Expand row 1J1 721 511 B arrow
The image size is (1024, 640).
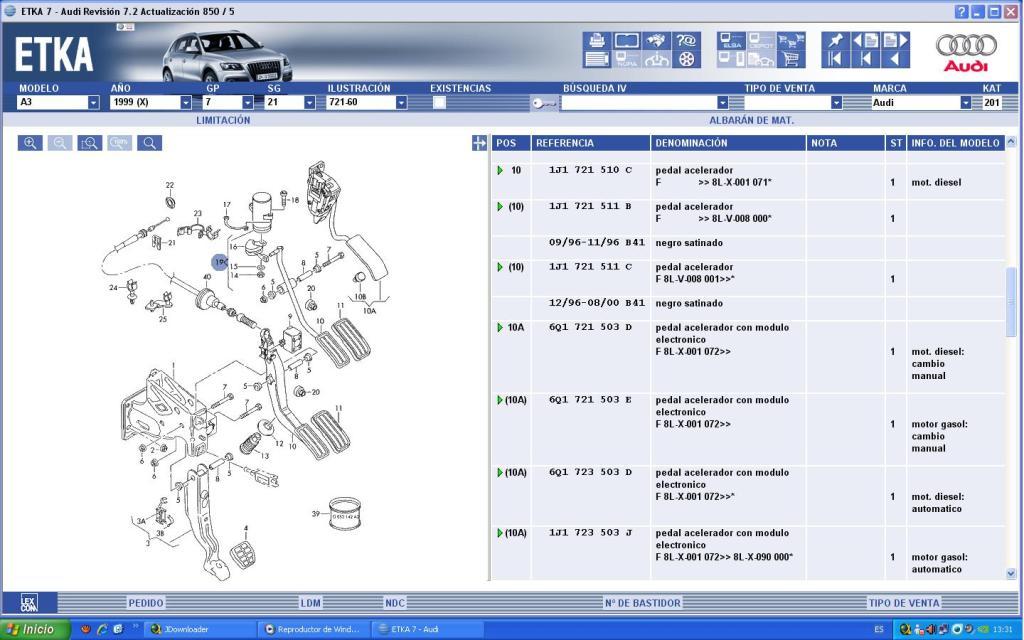click(x=500, y=207)
